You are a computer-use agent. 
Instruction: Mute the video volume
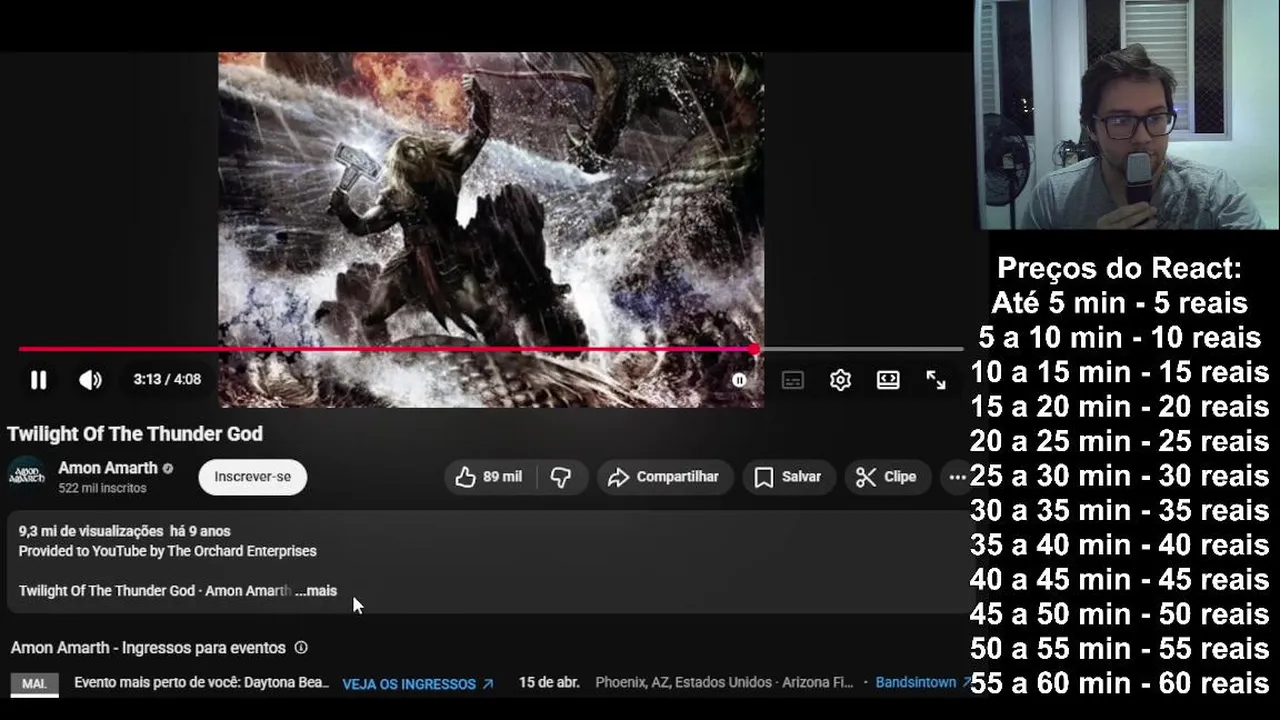90,380
